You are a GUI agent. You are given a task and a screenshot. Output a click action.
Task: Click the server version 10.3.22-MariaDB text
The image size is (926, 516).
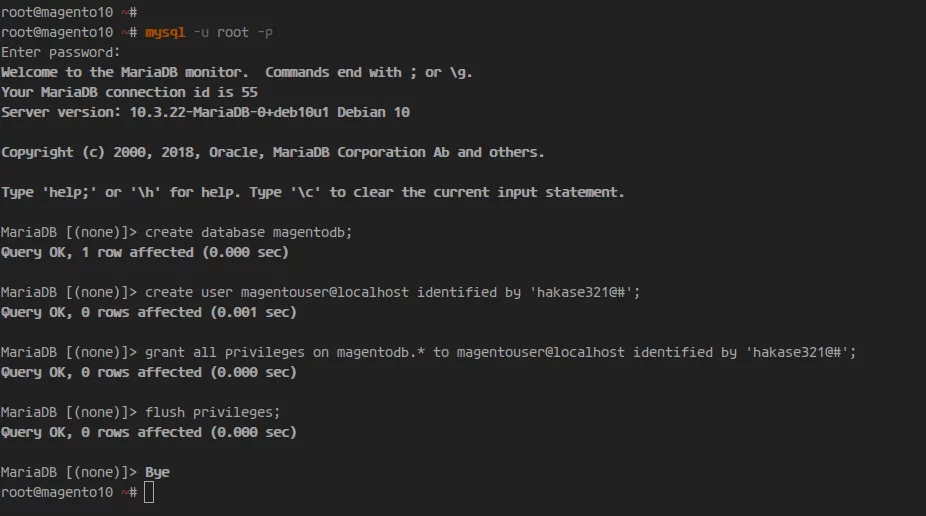[x=229, y=112]
